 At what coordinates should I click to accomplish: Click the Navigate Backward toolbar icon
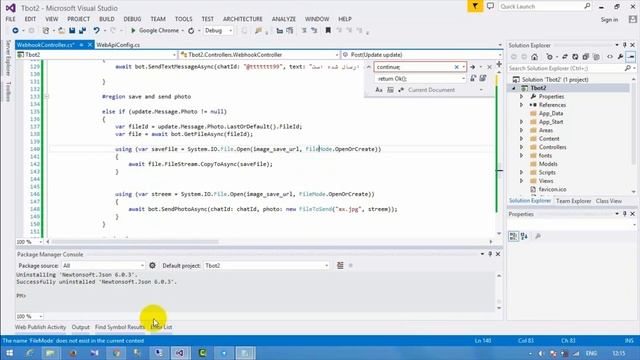click(15, 31)
